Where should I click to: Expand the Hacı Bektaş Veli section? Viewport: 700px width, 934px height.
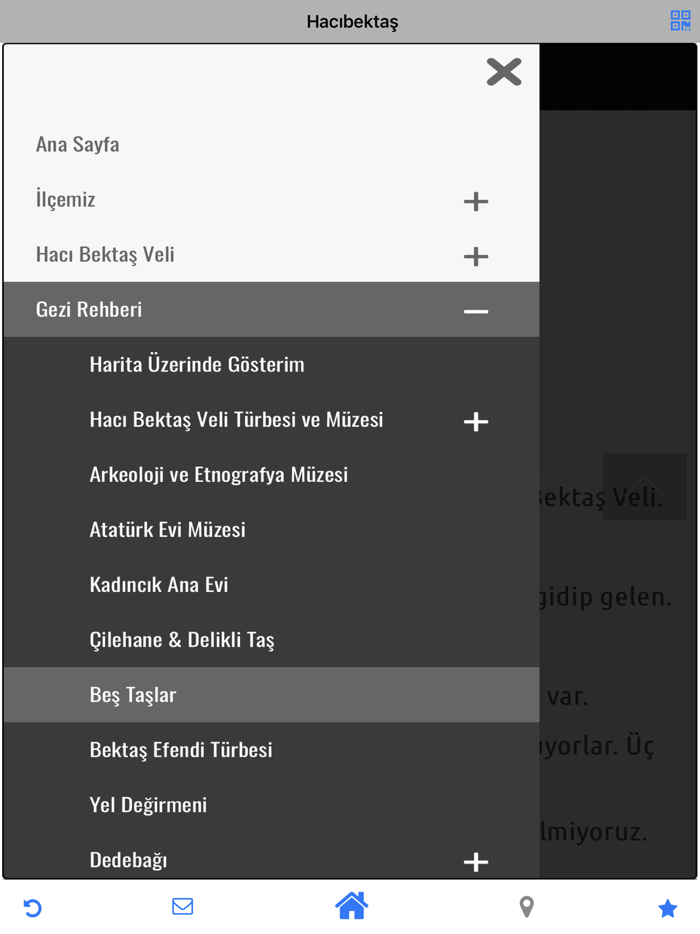tap(476, 256)
